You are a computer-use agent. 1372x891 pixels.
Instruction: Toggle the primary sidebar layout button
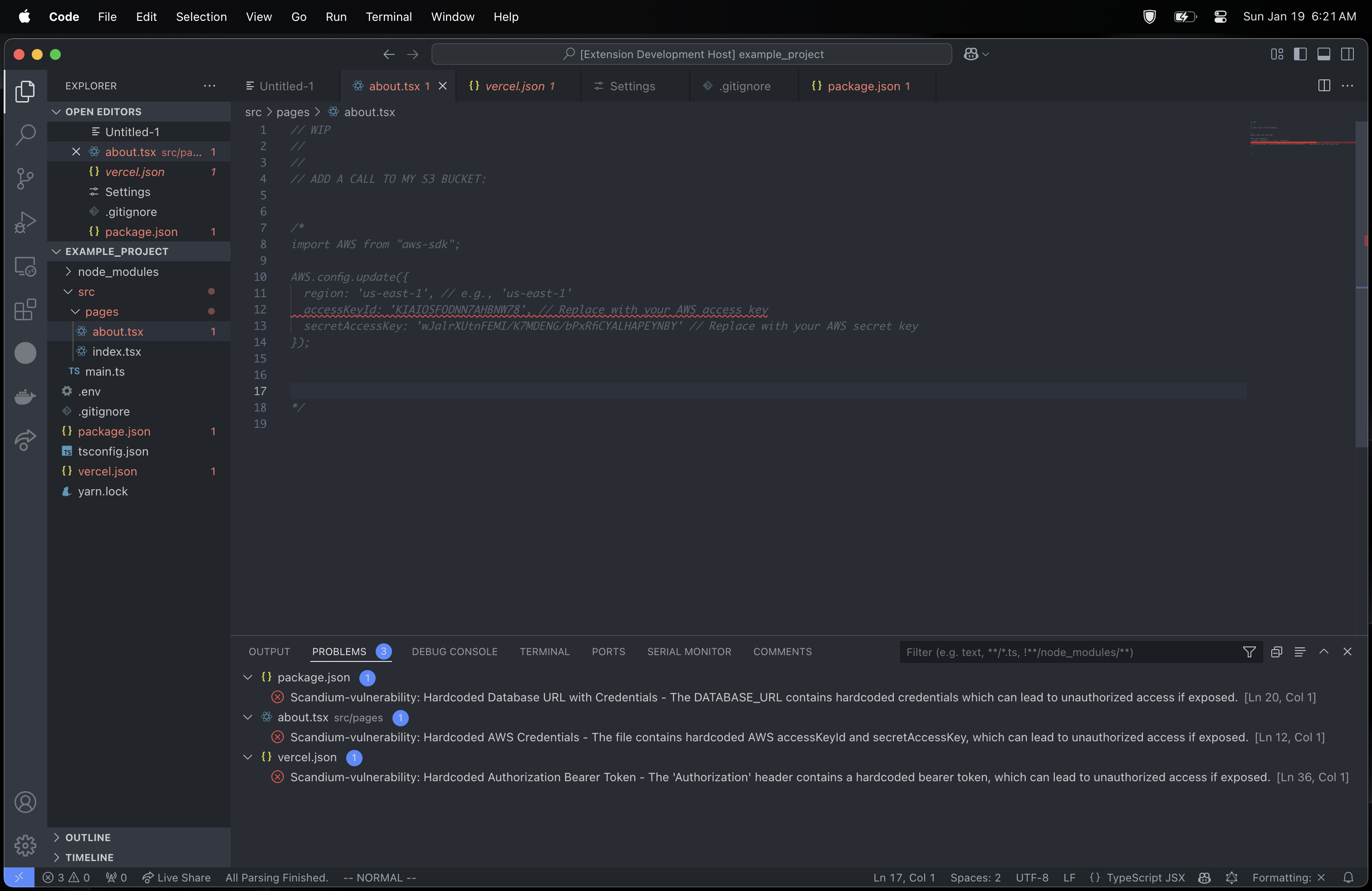[x=1300, y=54]
